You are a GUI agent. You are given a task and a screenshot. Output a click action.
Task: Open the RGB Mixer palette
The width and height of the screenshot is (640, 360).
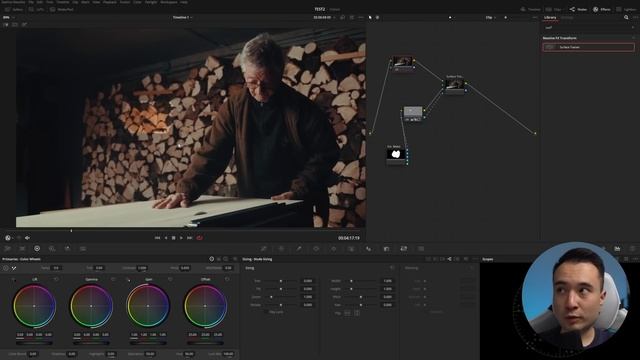point(67,248)
